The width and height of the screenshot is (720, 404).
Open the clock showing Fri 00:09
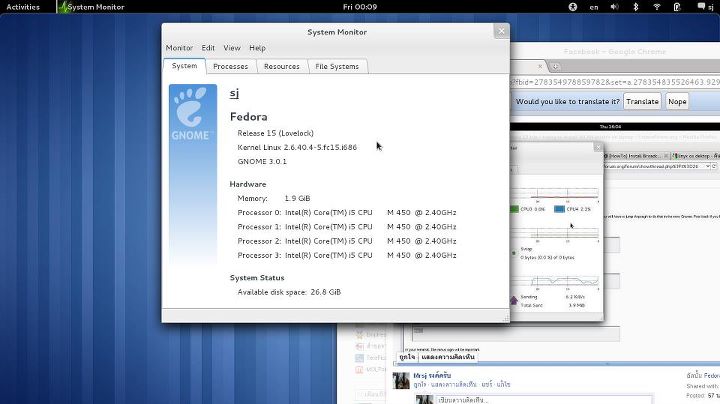(x=360, y=7)
